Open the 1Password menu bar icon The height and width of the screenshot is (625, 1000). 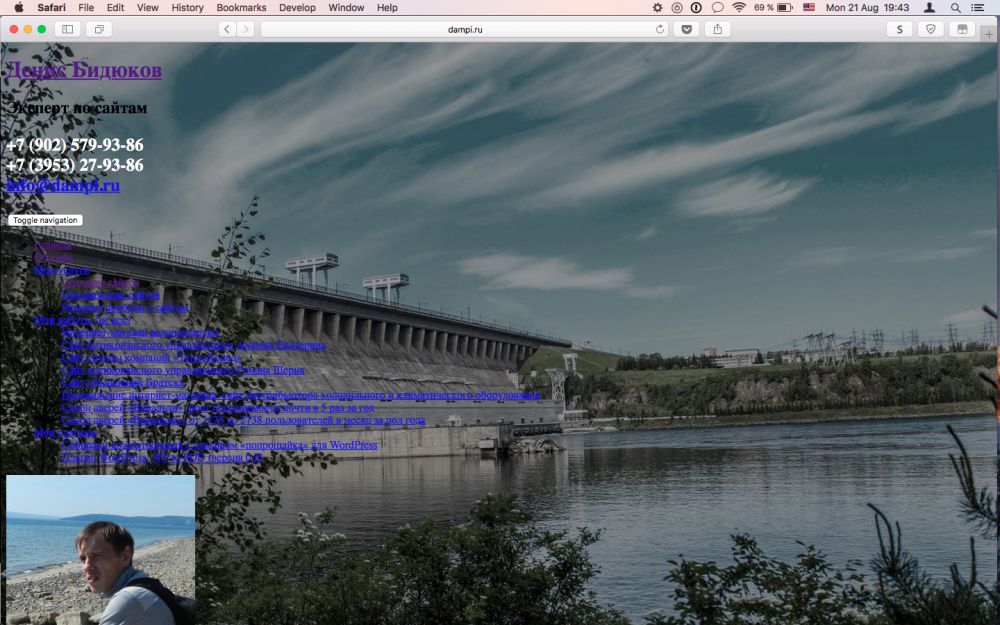tap(696, 8)
